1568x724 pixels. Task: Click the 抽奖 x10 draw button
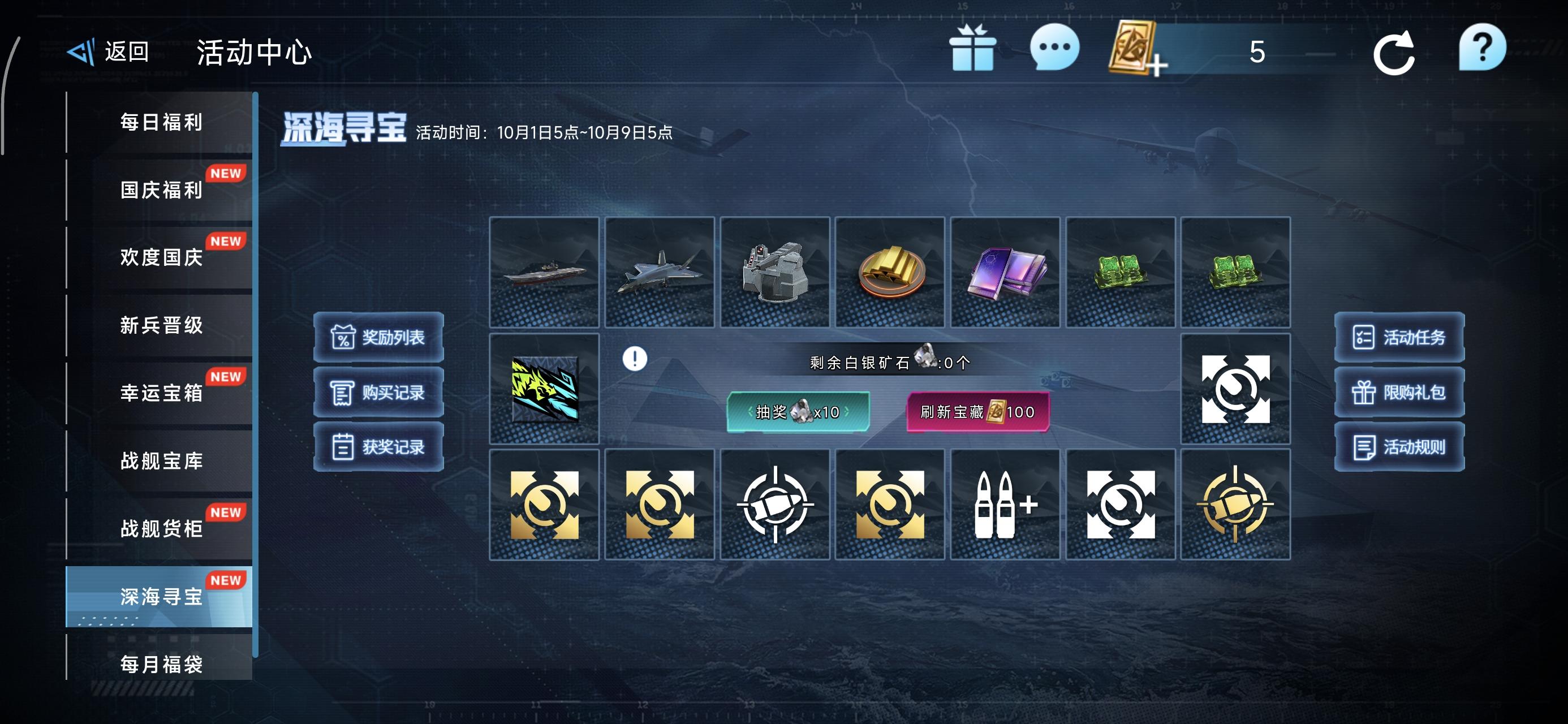tap(798, 412)
